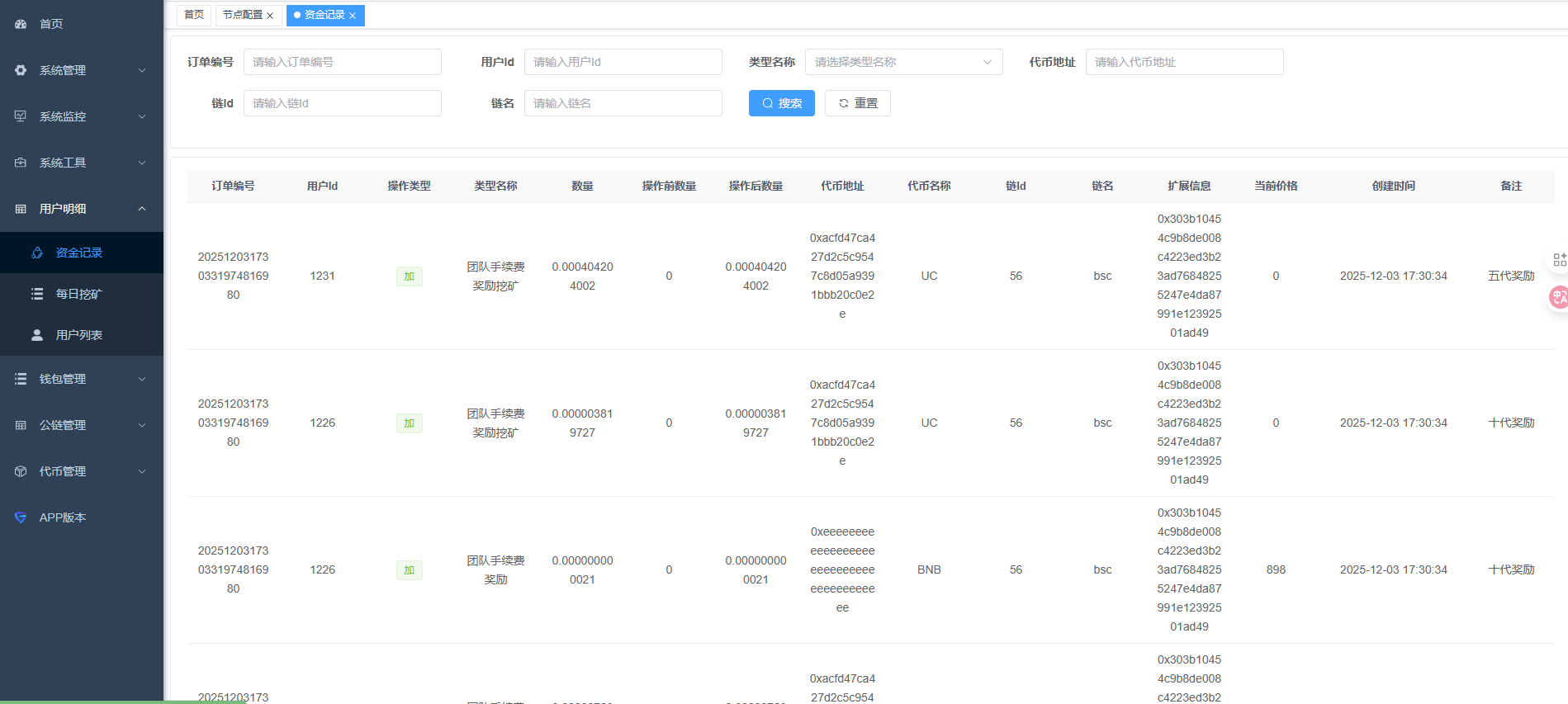Click the APP版本 logo icon
The width and height of the screenshot is (1568, 704).
pos(21,517)
